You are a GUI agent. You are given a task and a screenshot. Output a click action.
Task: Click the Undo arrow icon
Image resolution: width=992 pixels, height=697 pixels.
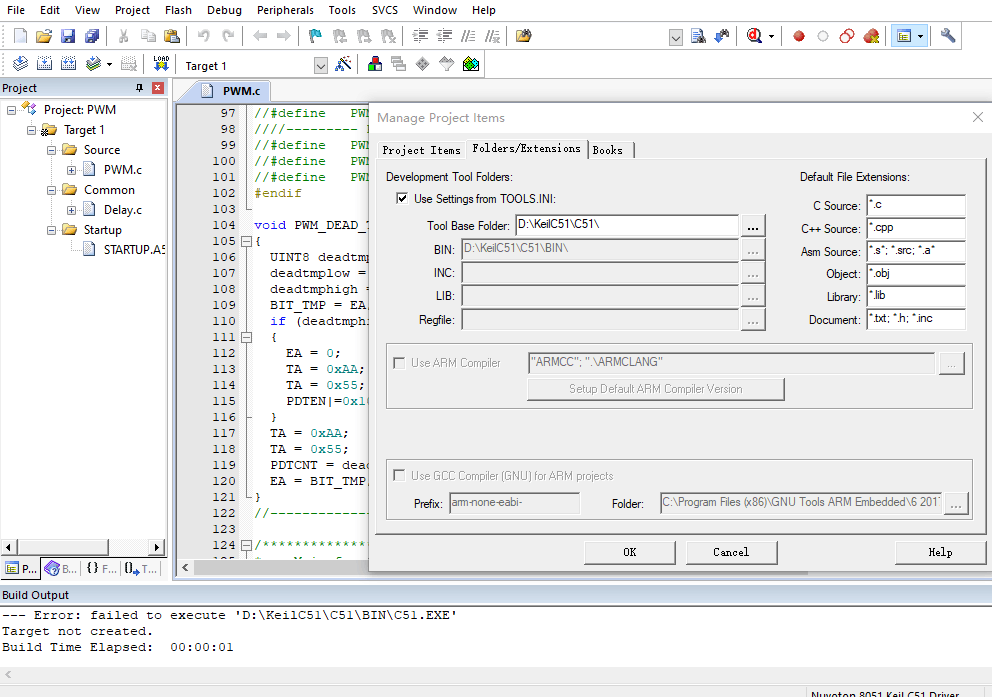point(203,36)
